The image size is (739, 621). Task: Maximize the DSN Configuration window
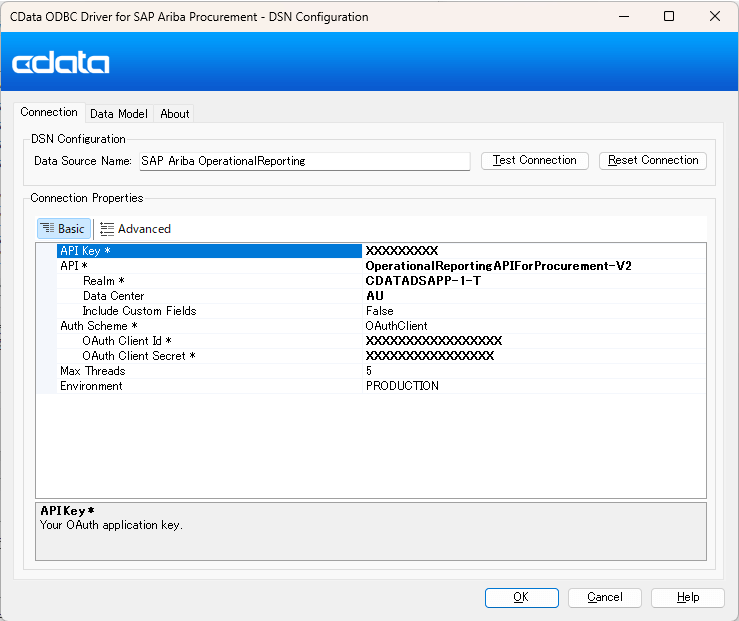point(669,16)
